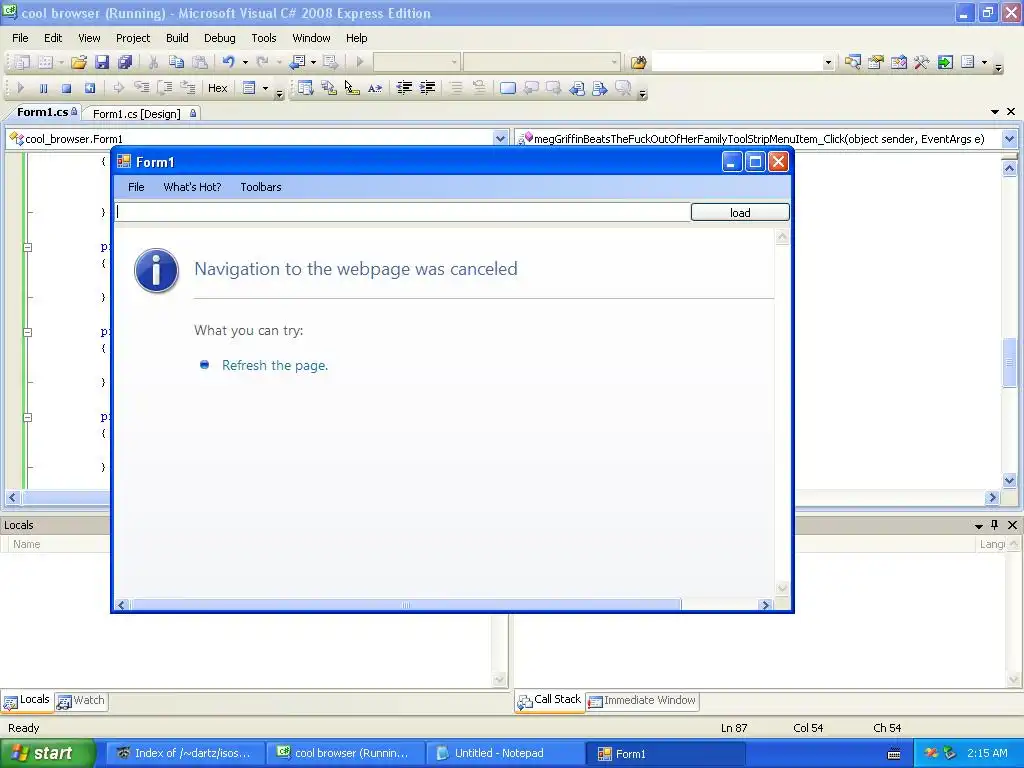Select the Call Stack tab
Screen dimensions: 1024x768
550,700
